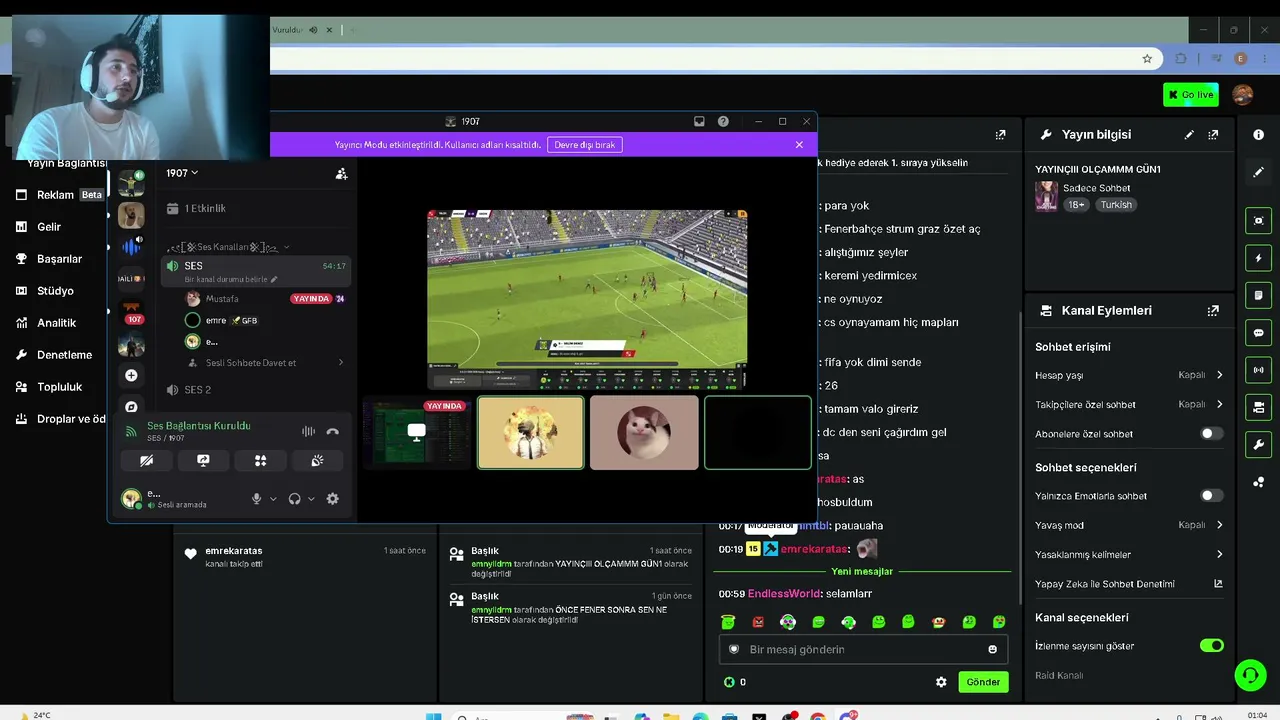This screenshot has width=1280, height=720.
Task: Click the pencil icon in right rail
Action: [x=1258, y=172]
